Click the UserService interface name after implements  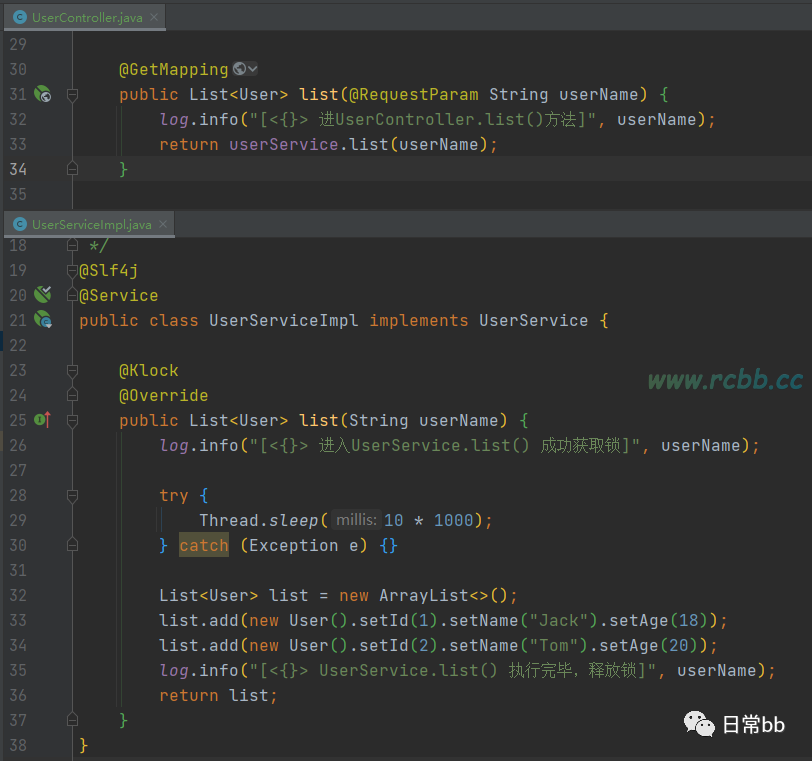coord(533,320)
